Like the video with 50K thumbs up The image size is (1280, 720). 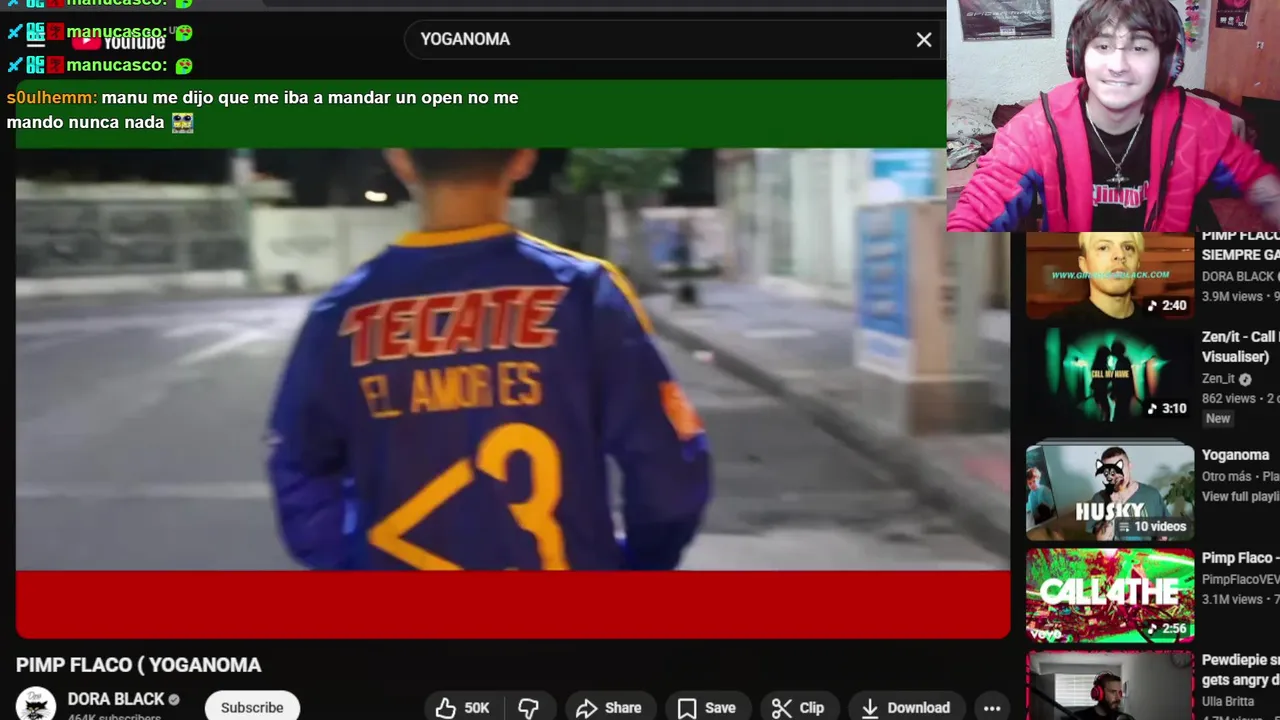click(463, 707)
